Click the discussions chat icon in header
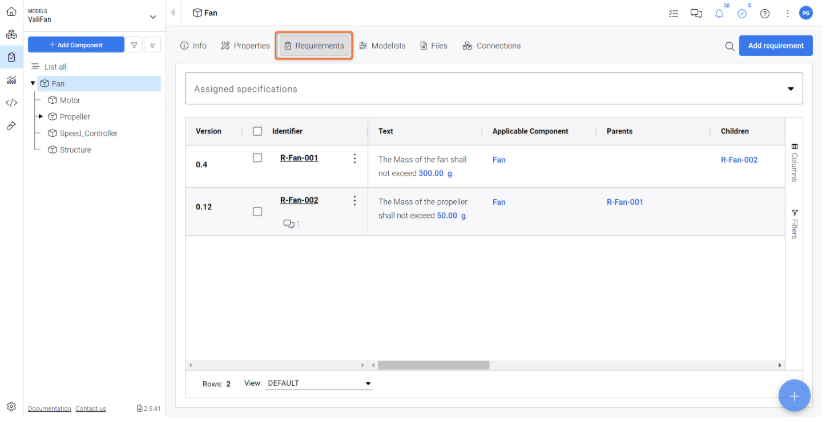This screenshot has height=422, width=826. (x=696, y=13)
